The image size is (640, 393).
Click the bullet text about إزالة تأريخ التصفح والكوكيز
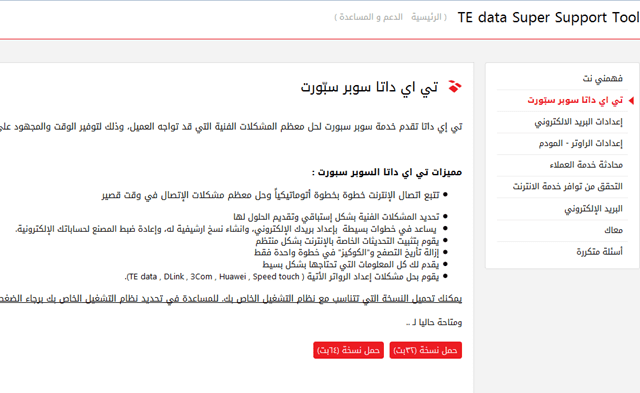tap(347, 253)
